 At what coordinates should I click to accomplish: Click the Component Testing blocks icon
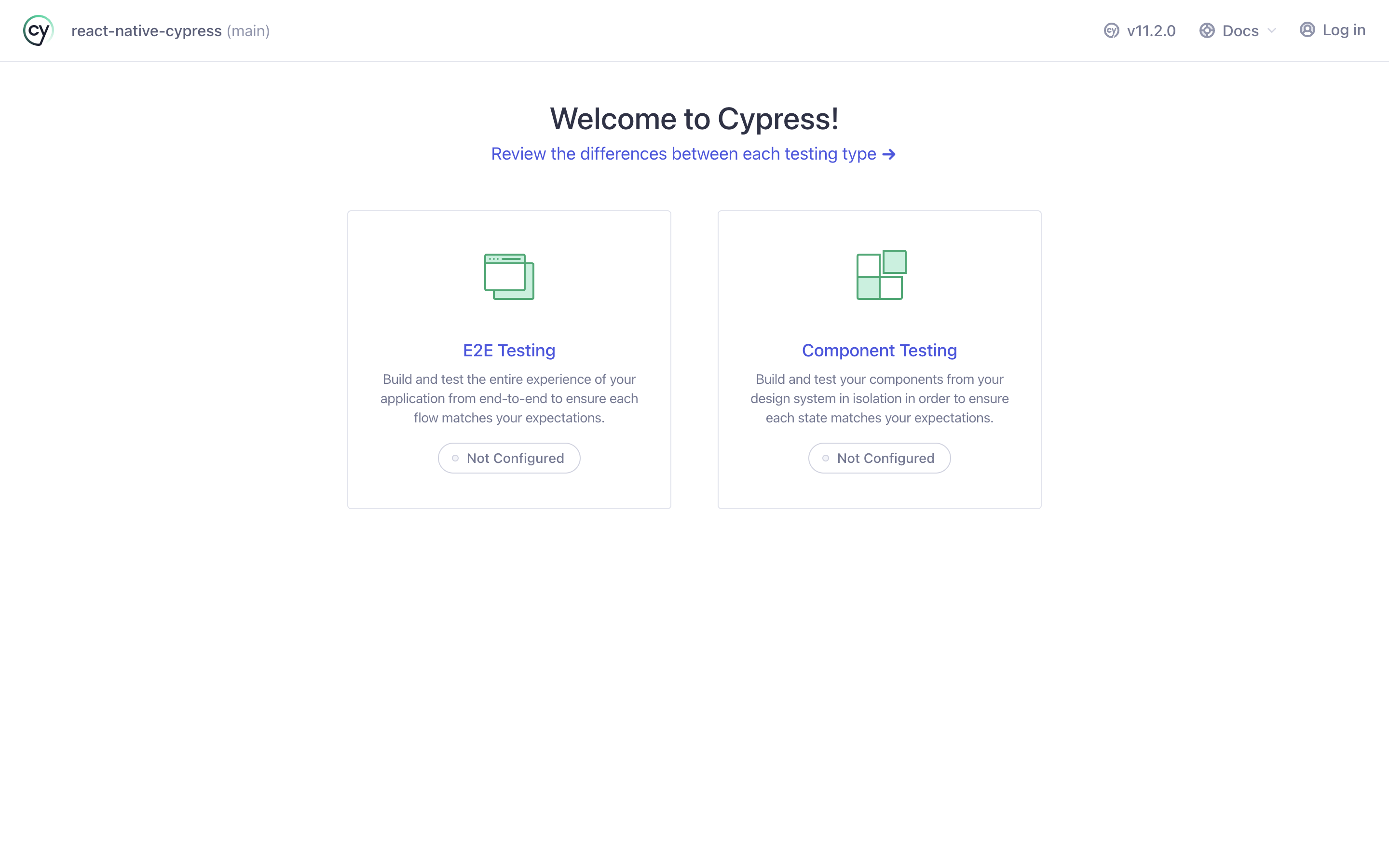click(881, 274)
